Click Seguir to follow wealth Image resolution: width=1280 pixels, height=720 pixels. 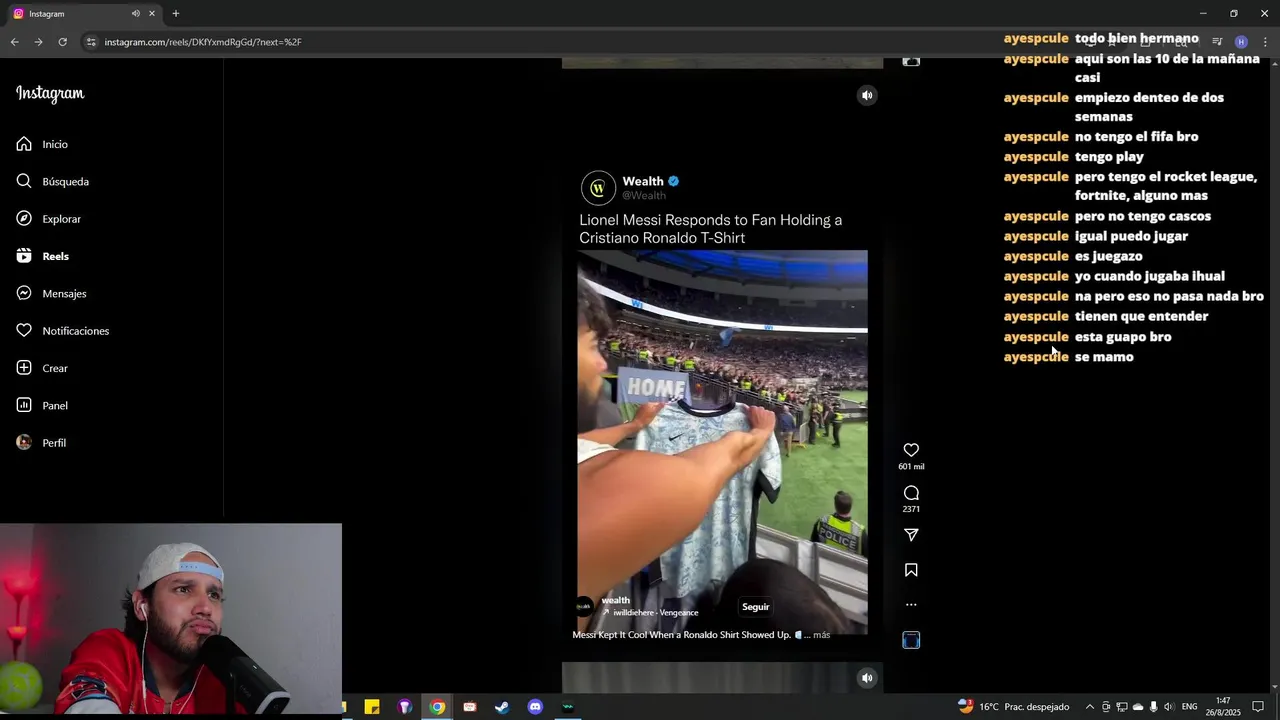click(756, 607)
